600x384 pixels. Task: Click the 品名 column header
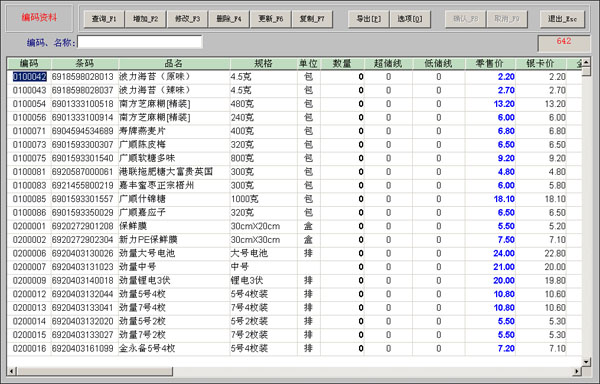tap(174, 63)
